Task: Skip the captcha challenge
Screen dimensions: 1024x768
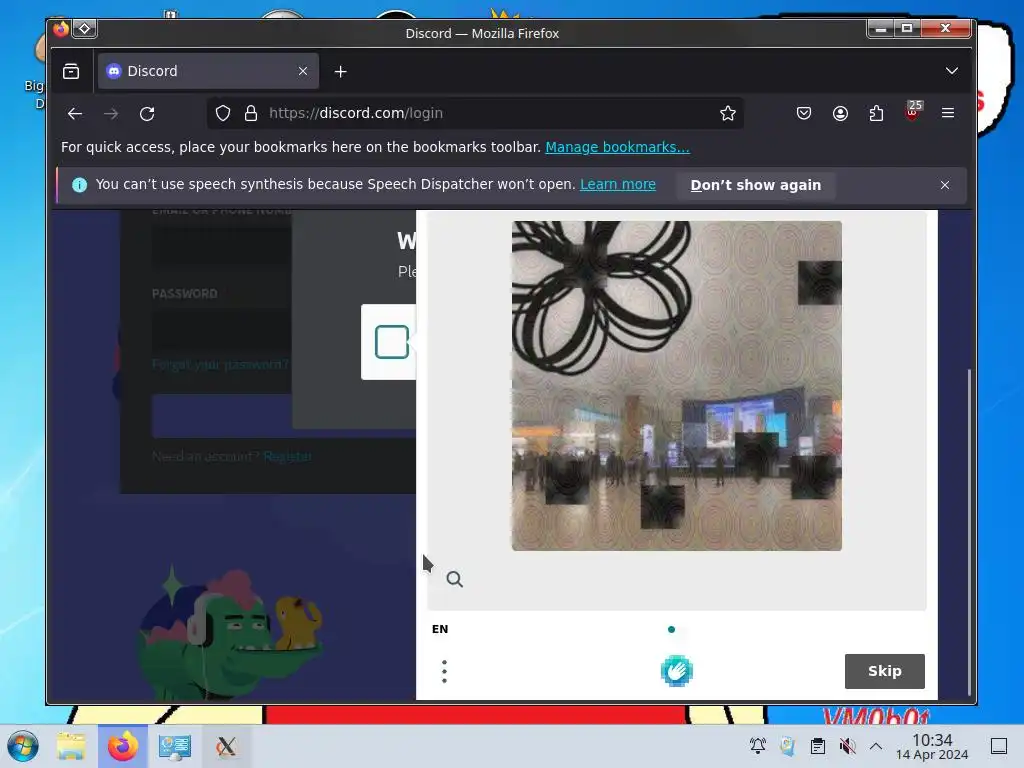Action: click(x=884, y=671)
